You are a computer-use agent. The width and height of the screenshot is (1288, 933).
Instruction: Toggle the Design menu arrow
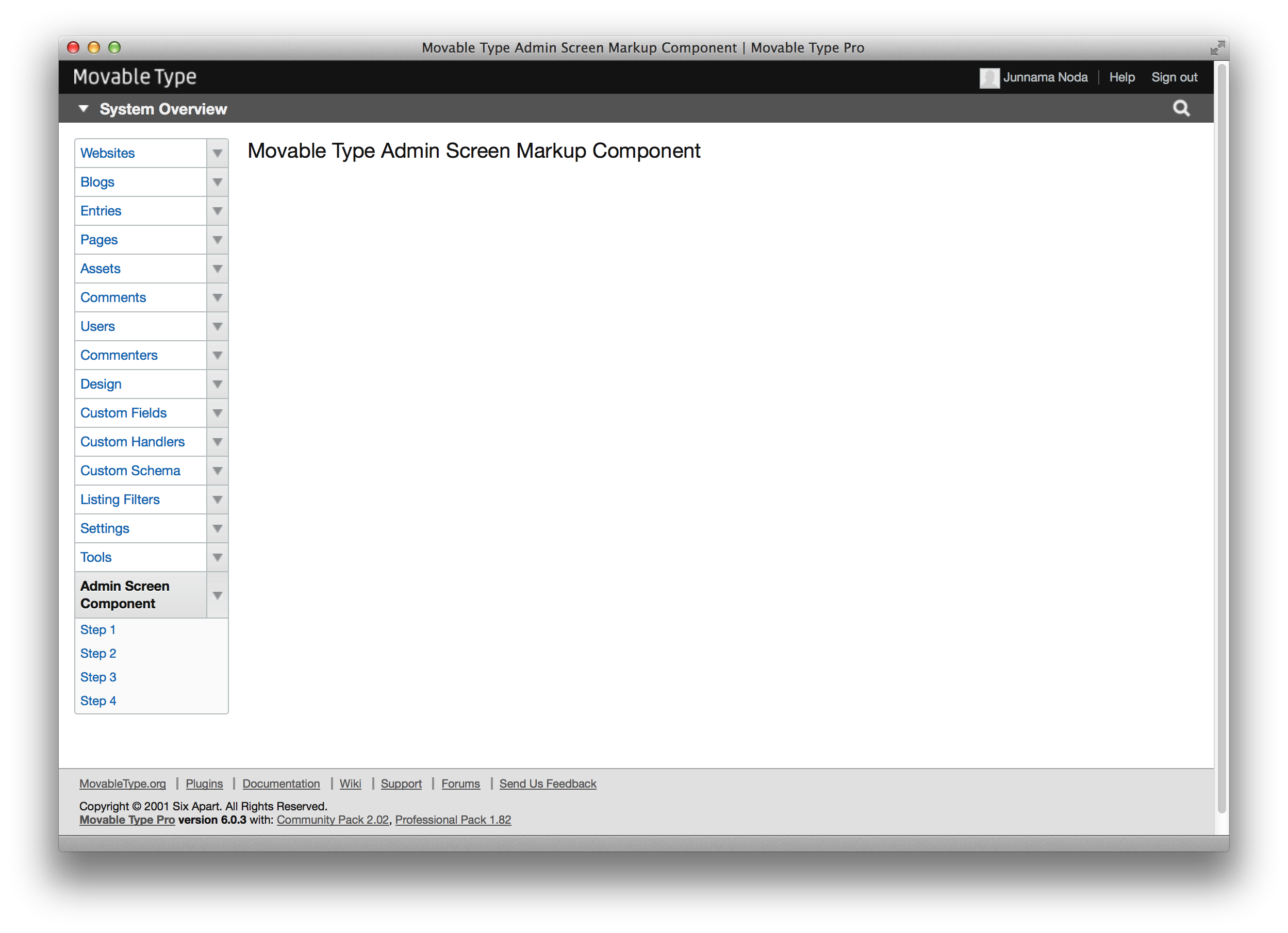click(217, 385)
